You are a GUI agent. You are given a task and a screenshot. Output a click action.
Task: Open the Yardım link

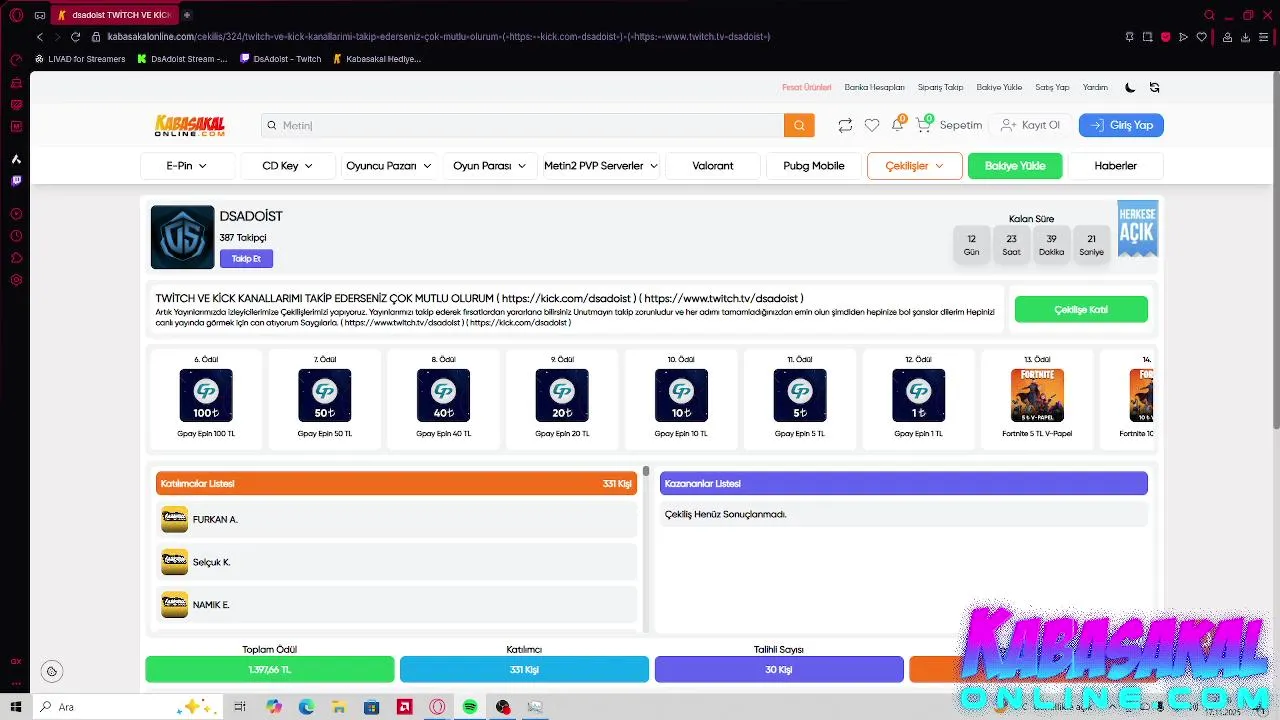tap(1095, 87)
